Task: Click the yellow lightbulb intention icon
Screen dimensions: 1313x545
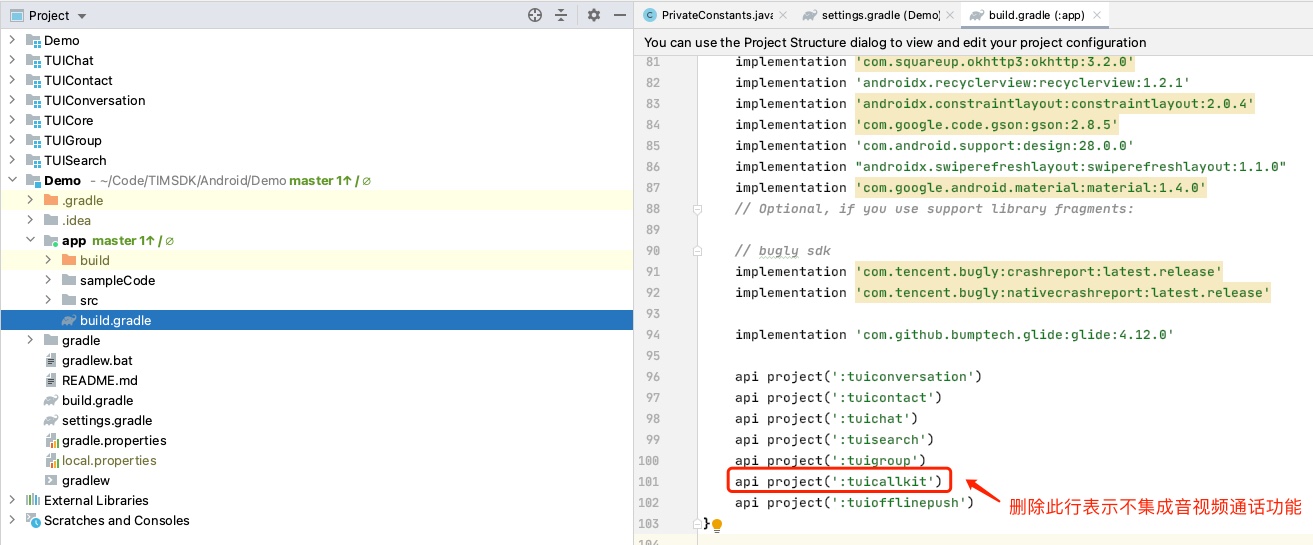Action: pos(716,525)
